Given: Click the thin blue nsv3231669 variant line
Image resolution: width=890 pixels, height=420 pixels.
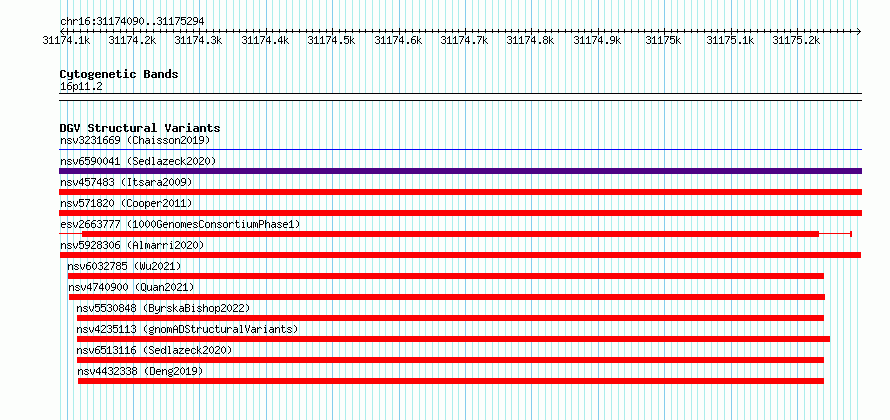Looking at the screenshot, I should [460, 150].
